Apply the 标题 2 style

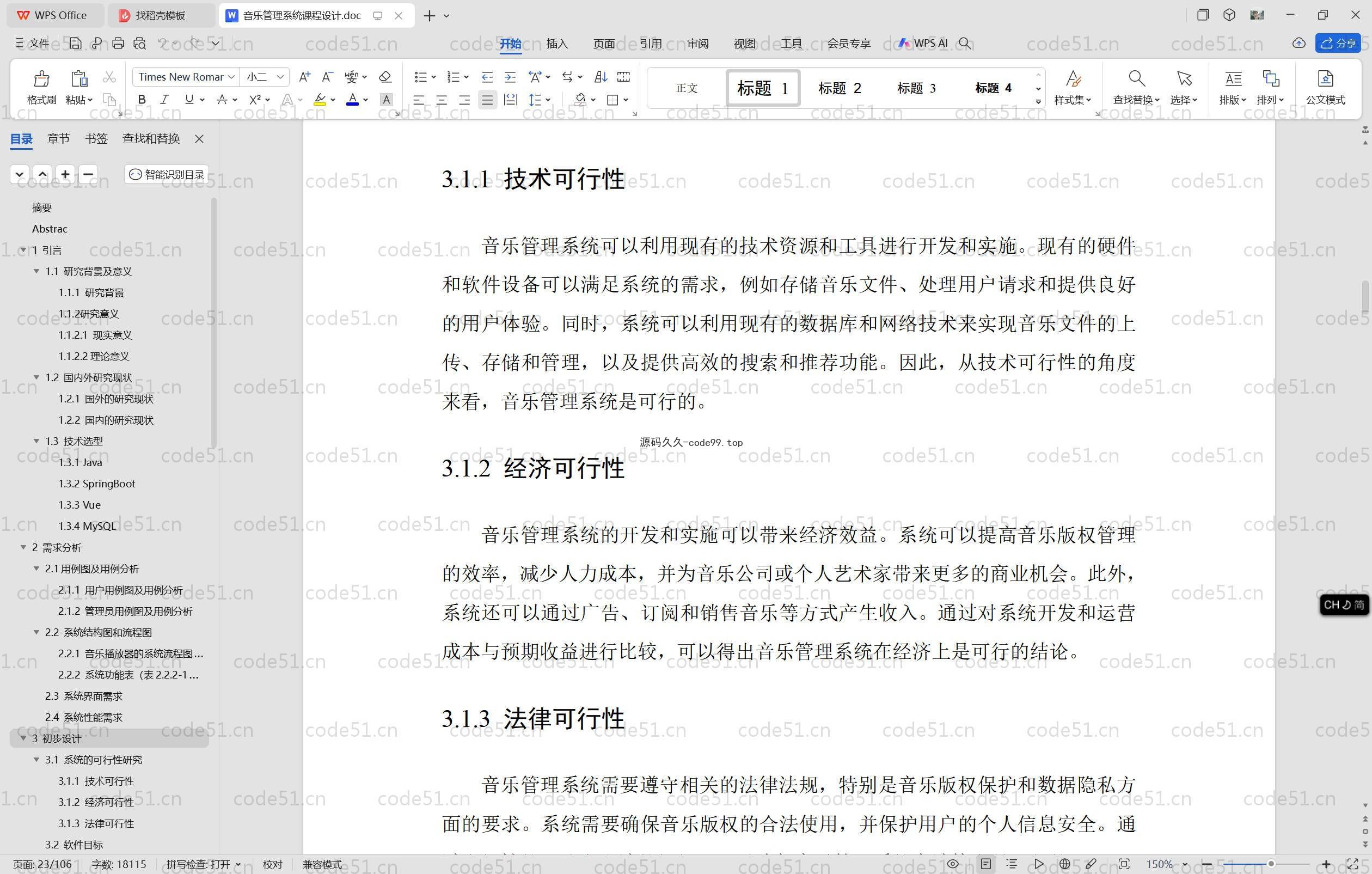click(x=840, y=88)
